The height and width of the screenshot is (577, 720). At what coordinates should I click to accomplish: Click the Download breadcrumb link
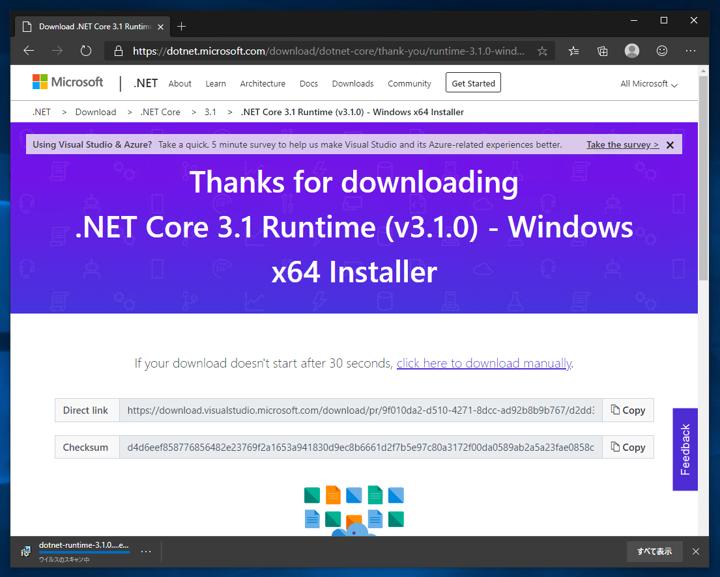point(96,112)
